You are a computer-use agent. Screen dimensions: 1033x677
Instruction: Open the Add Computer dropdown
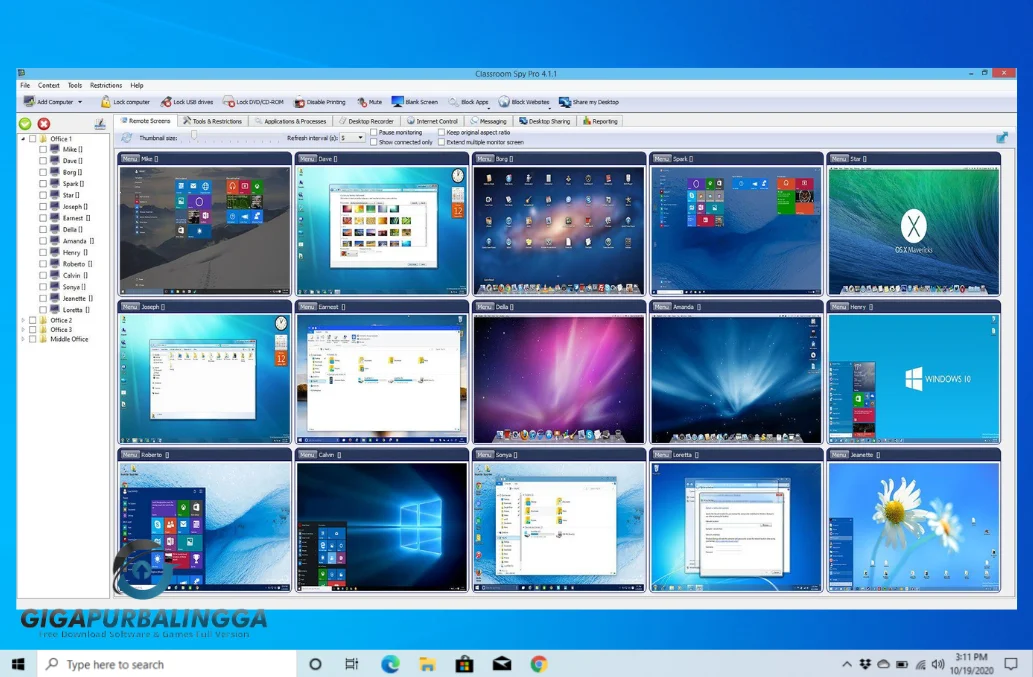(x=81, y=101)
